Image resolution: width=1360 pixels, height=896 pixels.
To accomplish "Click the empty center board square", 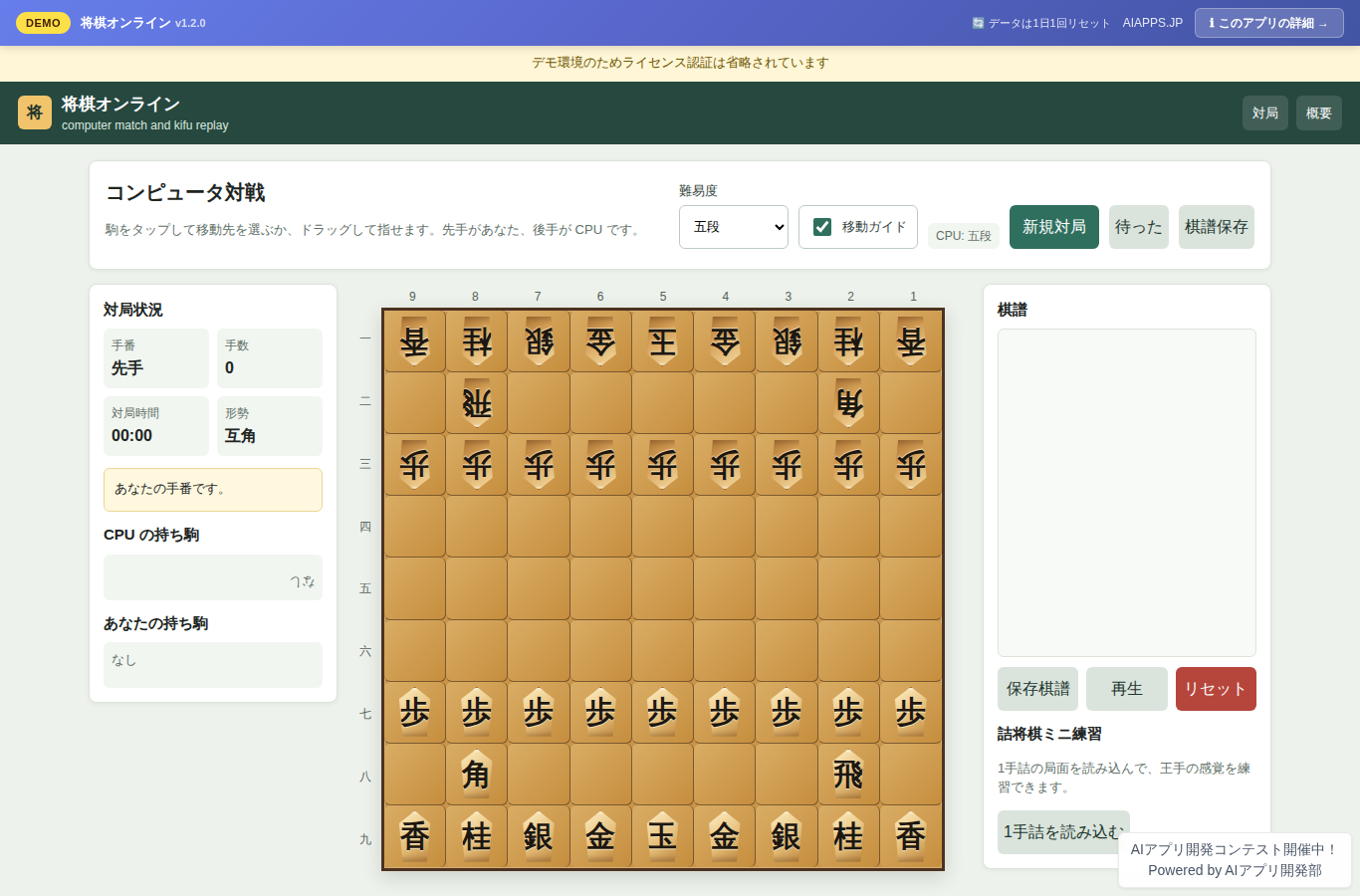I will click(x=663, y=589).
